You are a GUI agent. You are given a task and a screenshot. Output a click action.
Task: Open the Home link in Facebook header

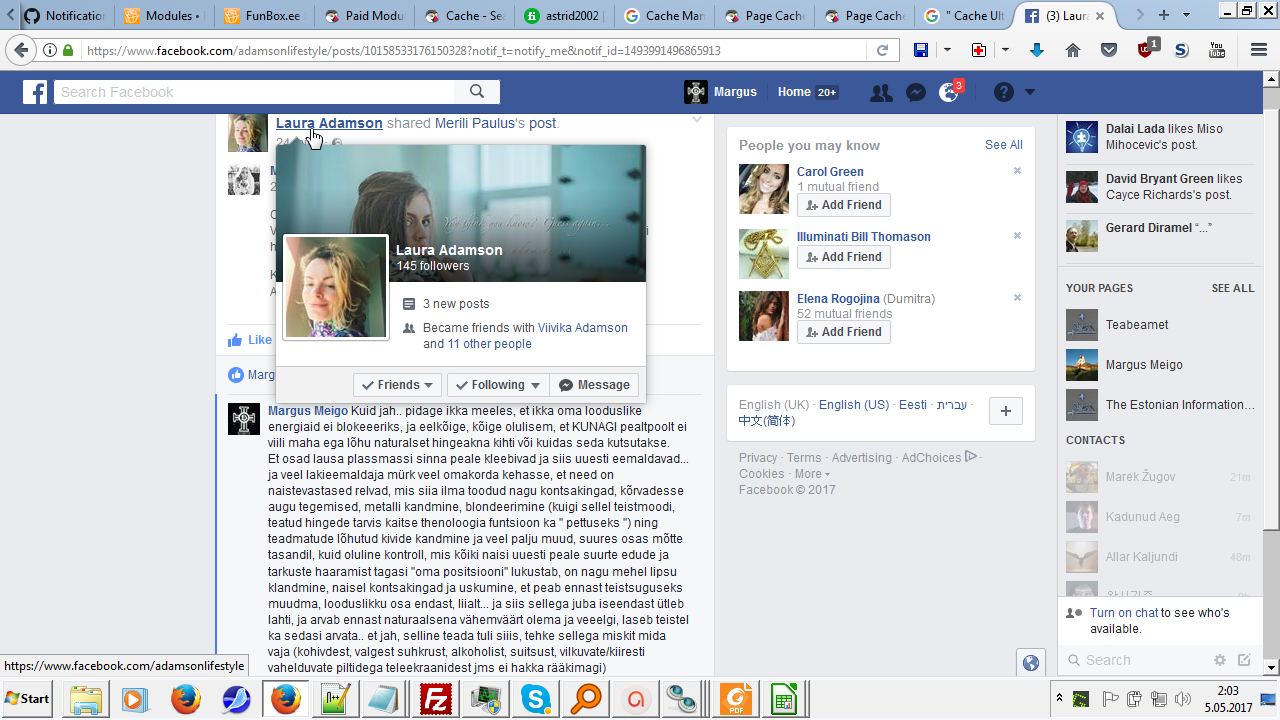(x=794, y=92)
